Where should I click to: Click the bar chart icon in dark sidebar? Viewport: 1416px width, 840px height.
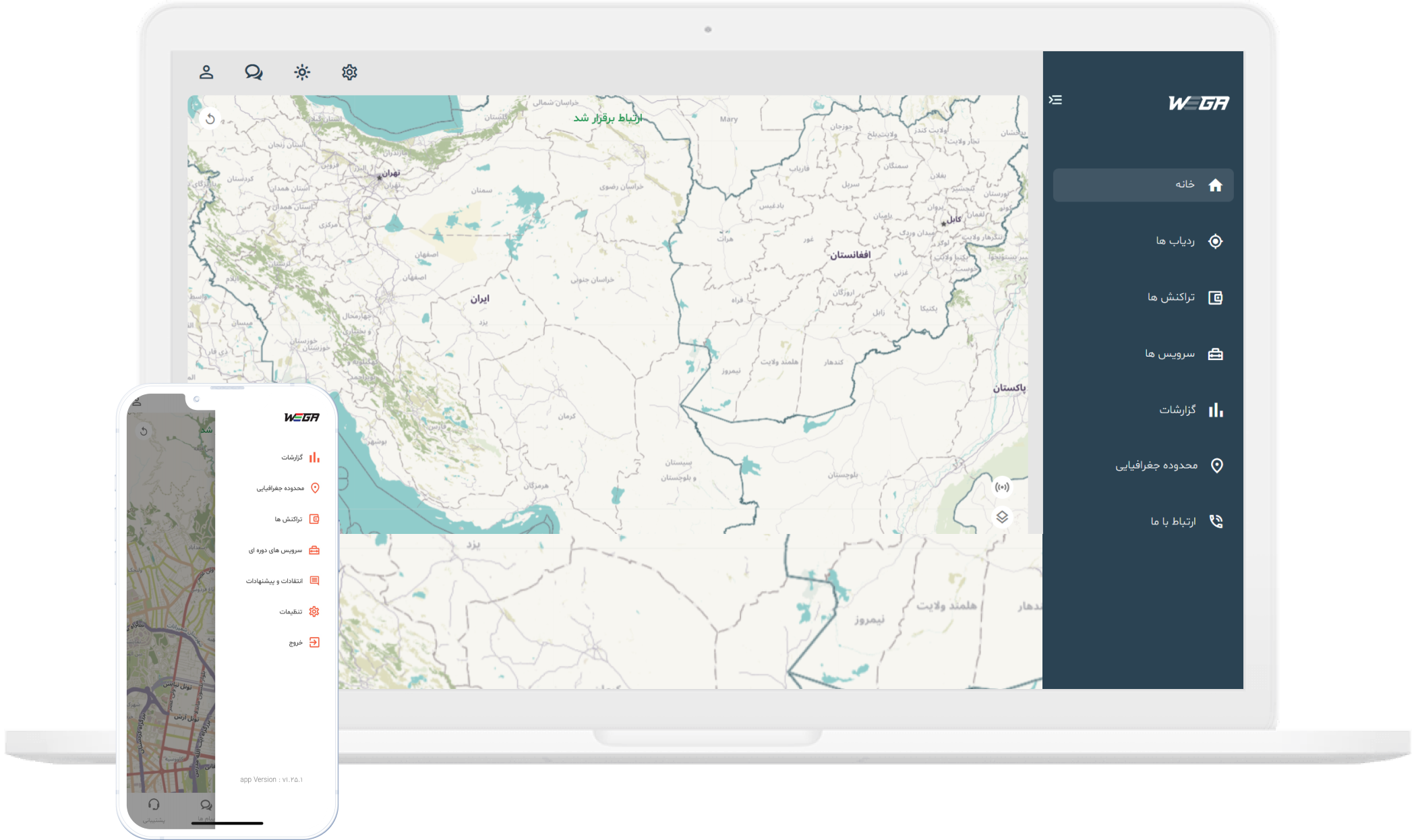pos(1216,410)
